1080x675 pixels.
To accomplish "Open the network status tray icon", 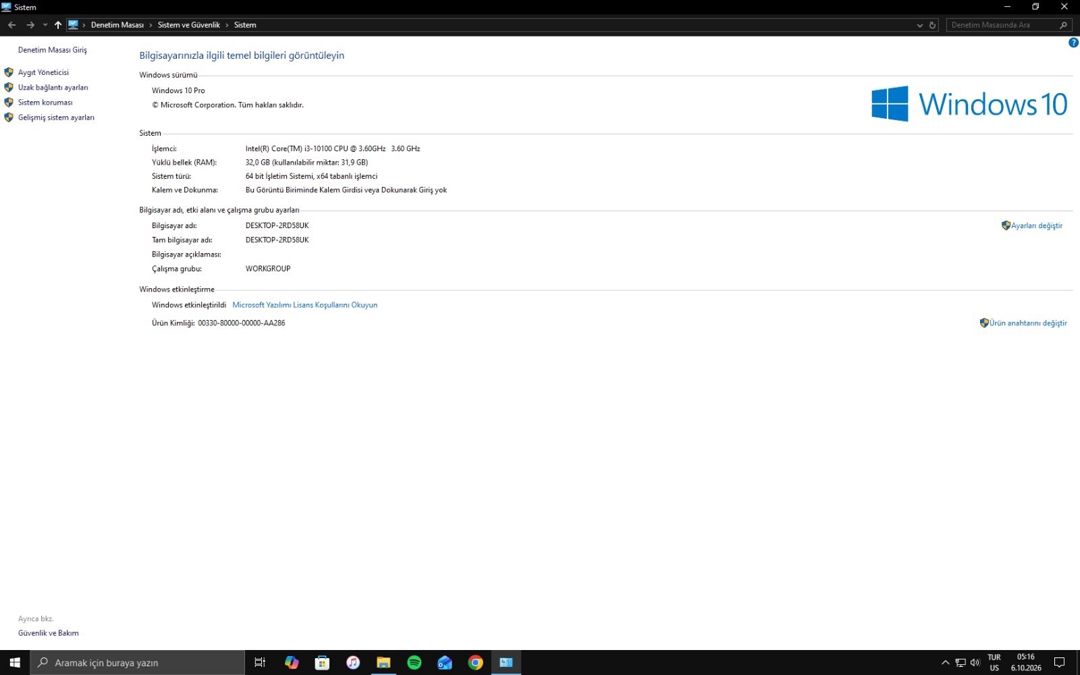I will (x=960, y=663).
